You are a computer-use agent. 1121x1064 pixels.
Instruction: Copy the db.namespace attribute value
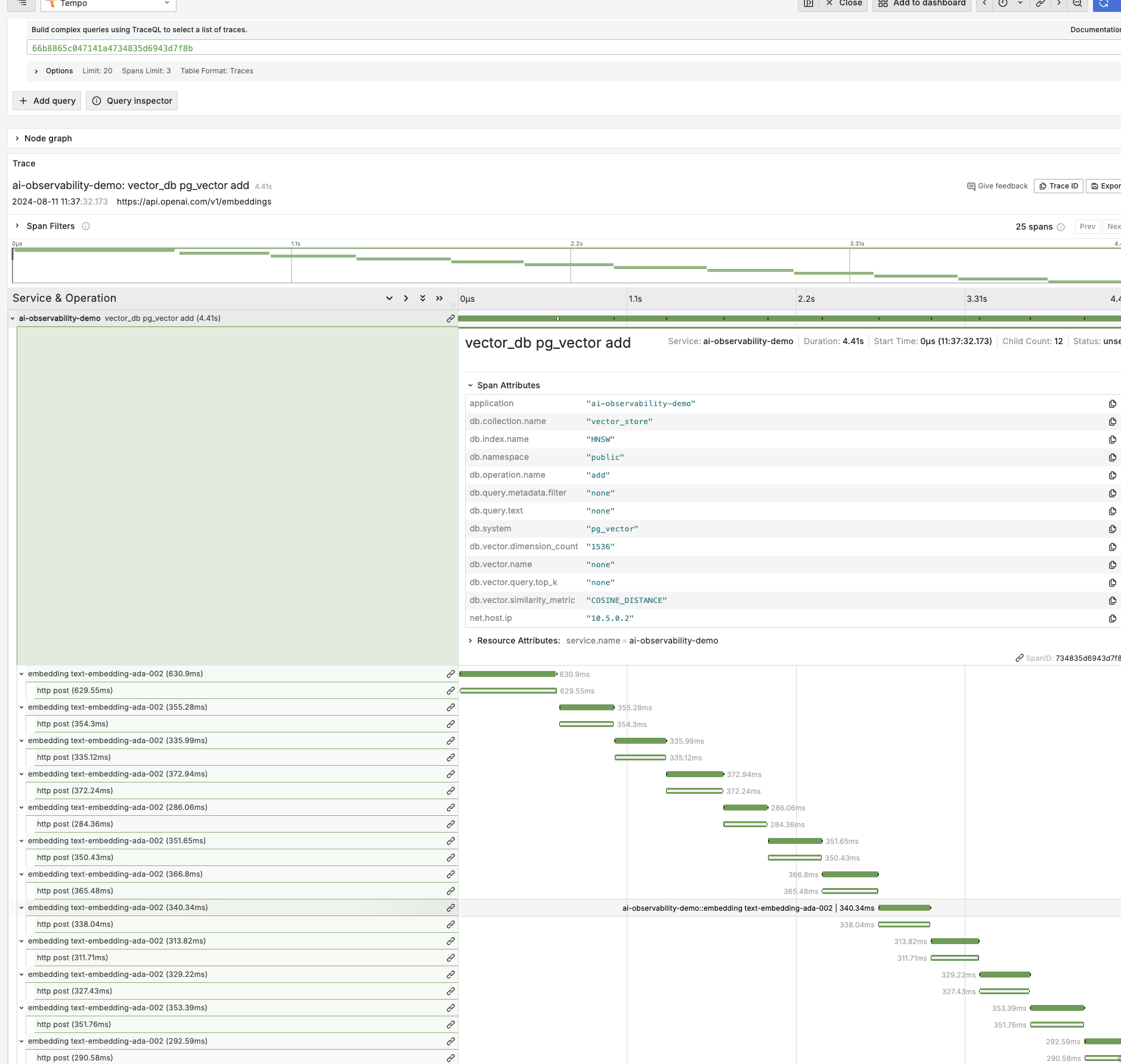coord(1112,457)
